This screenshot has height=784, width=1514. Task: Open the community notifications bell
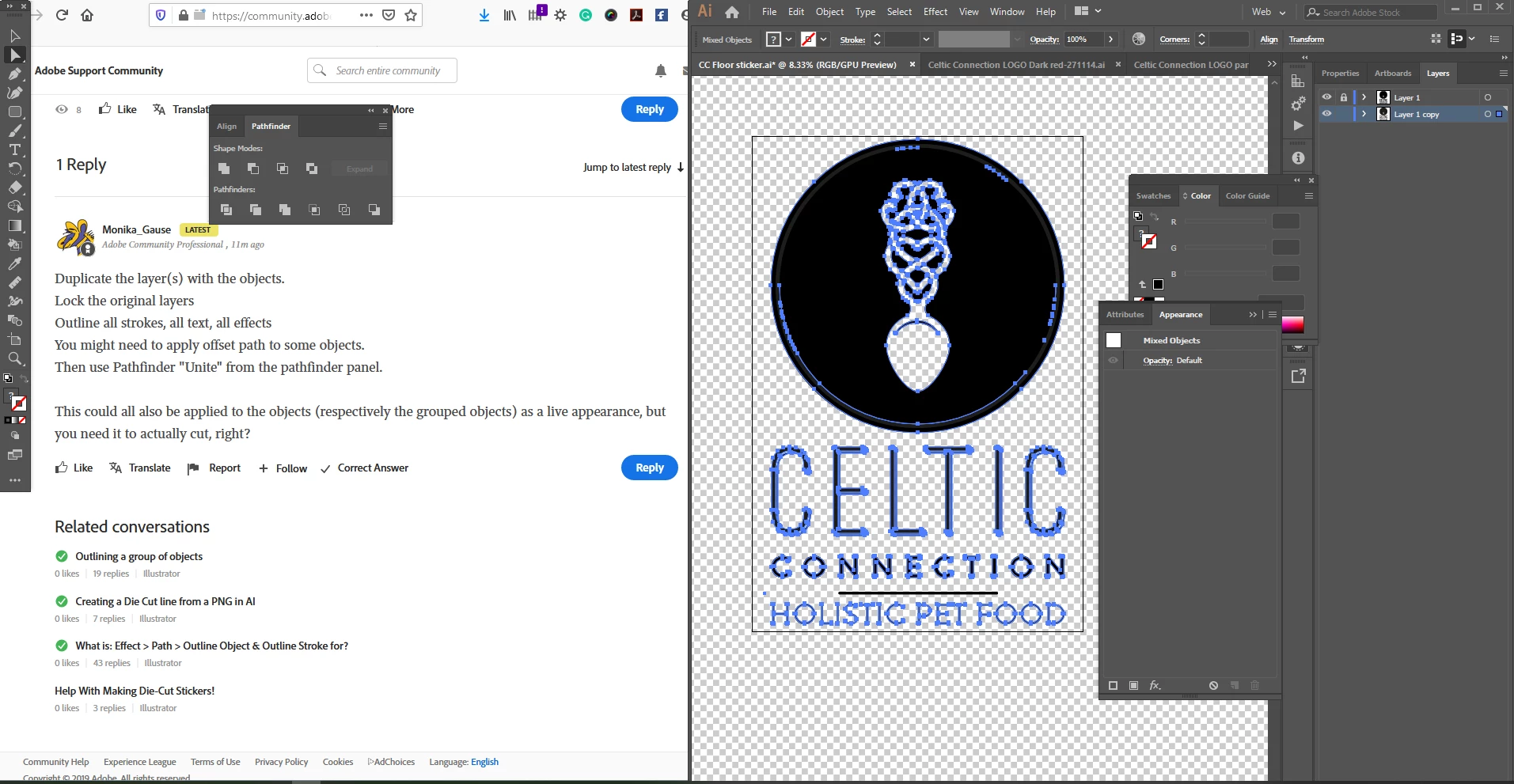pyautogui.click(x=661, y=70)
